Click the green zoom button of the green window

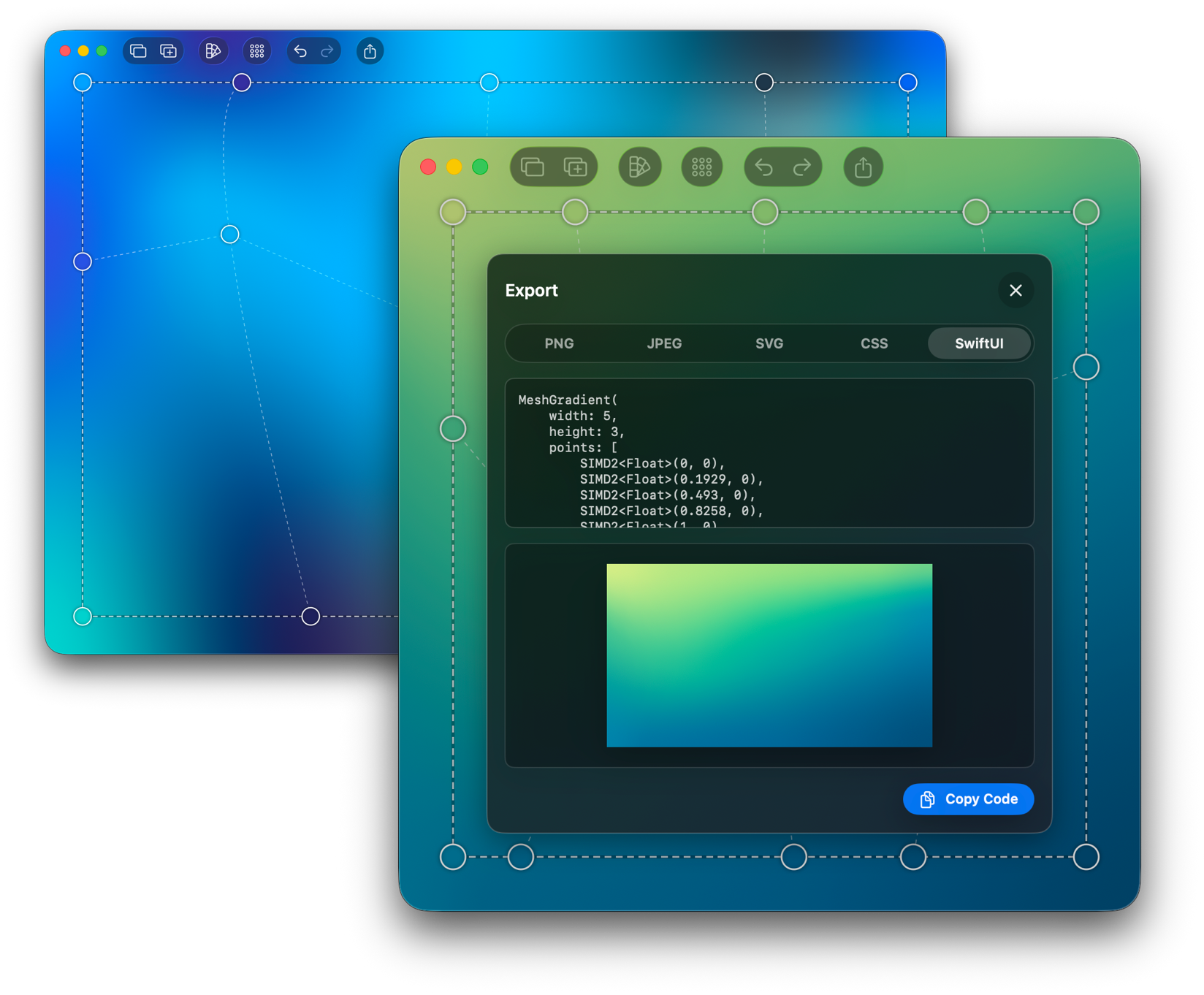tap(480, 167)
